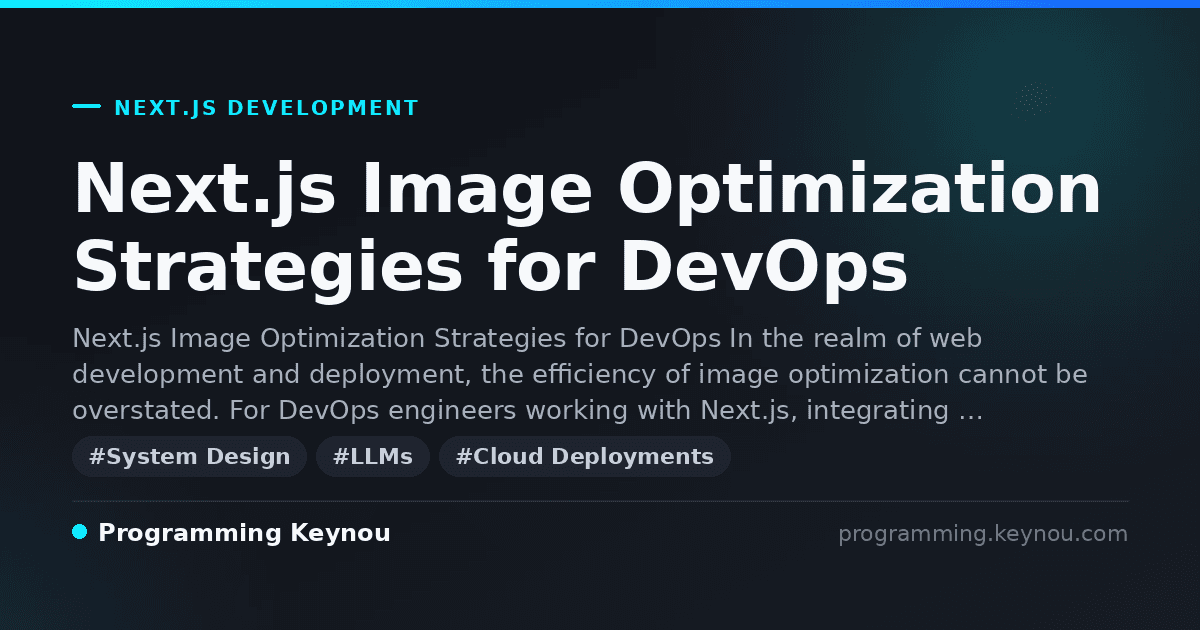Click the #LLMs tag pill

(373, 457)
